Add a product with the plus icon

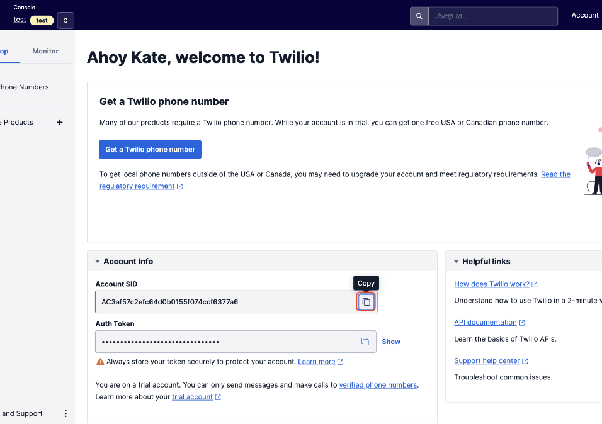tap(60, 123)
